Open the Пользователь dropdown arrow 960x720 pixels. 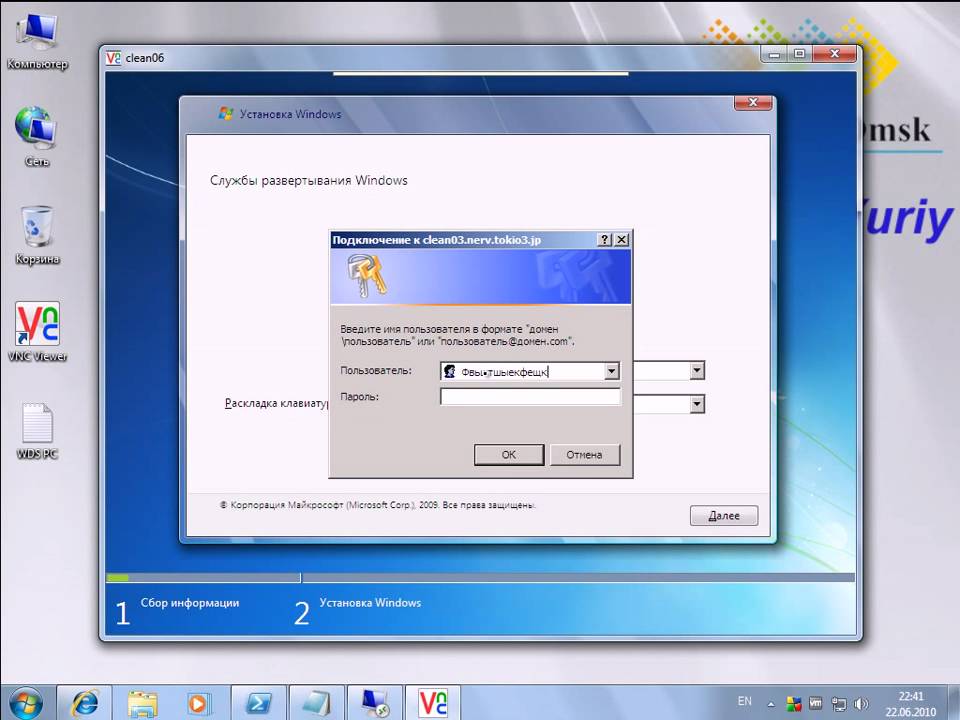(x=611, y=371)
